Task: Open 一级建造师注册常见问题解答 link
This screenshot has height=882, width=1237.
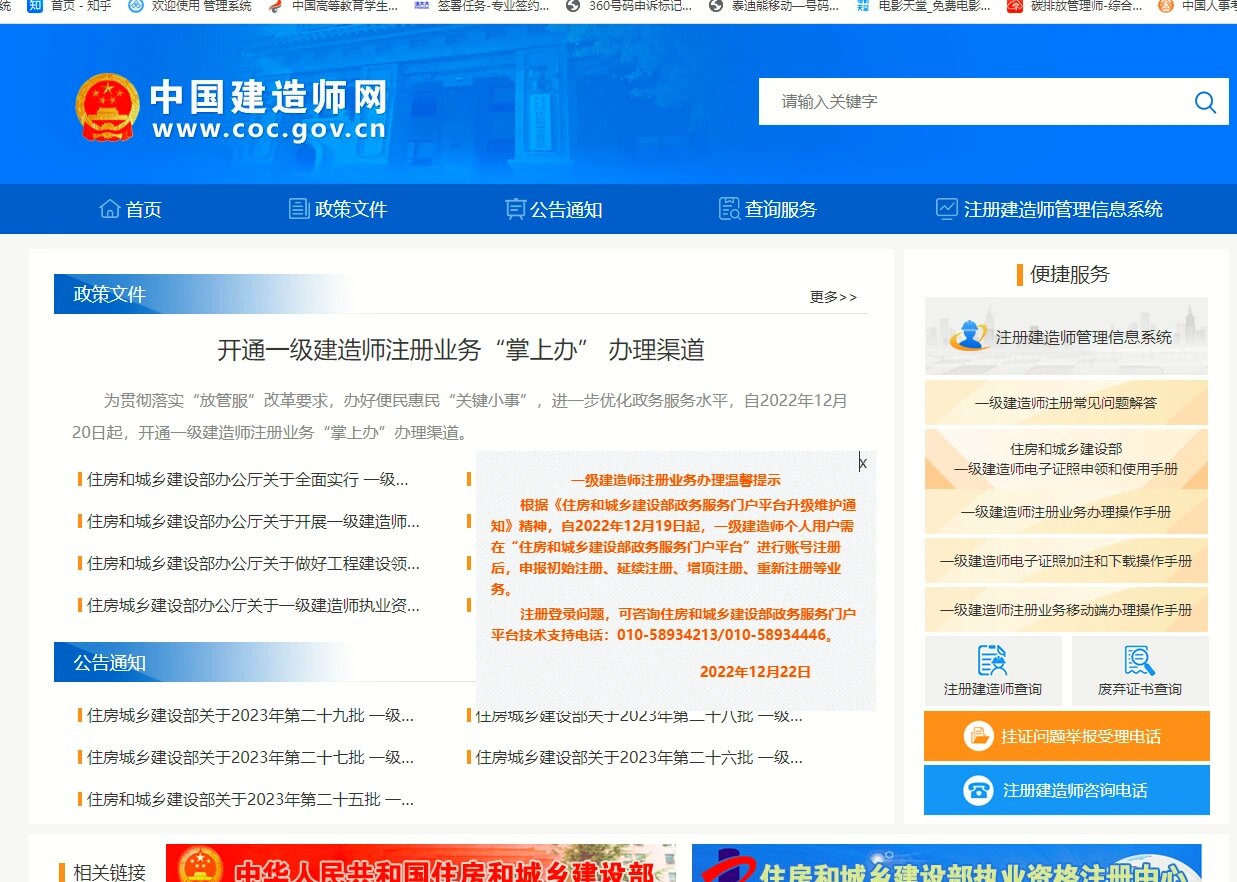Action: click(x=1066, y=403)
